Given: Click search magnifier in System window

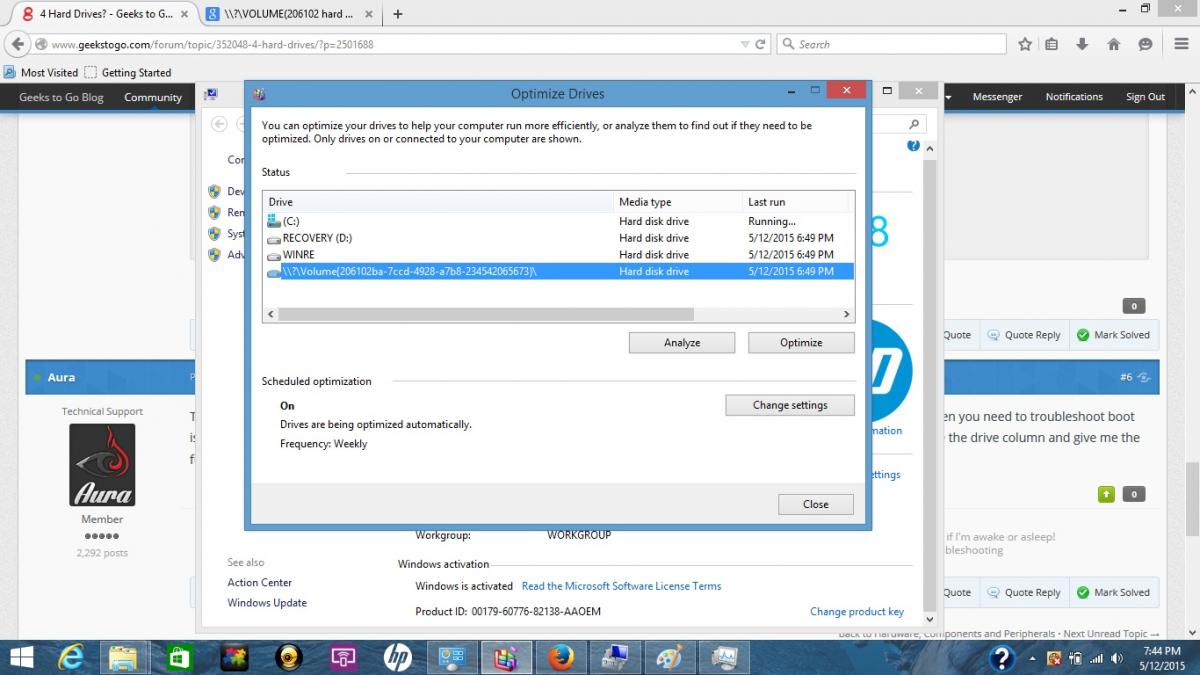Looking at the screenshot, I should [914, 124].
